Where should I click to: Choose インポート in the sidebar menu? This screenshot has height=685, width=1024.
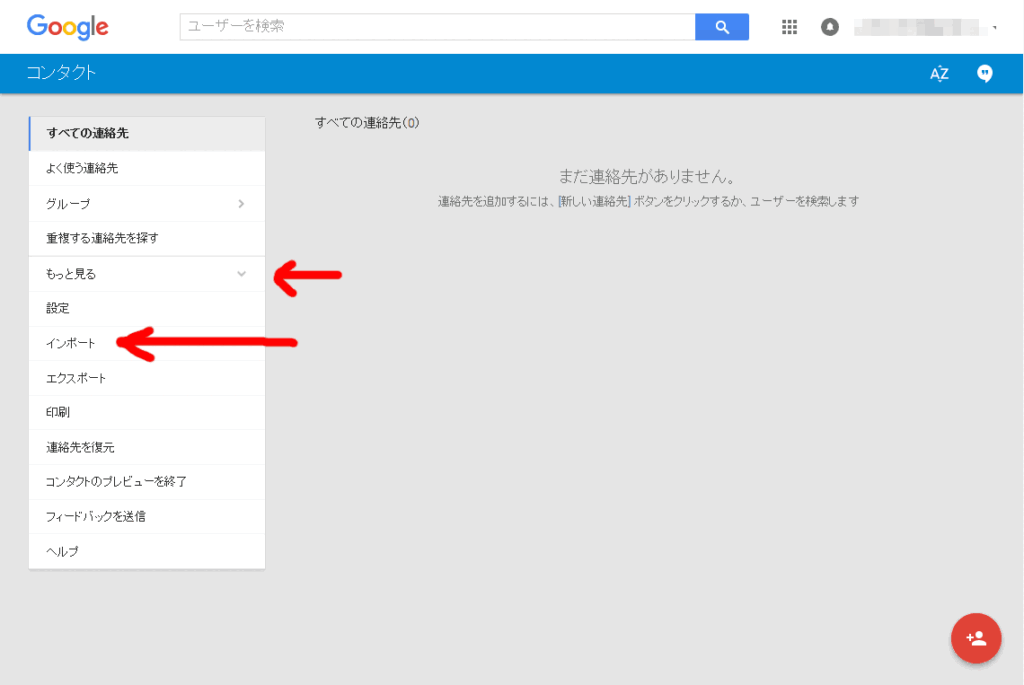coord(71,343)
